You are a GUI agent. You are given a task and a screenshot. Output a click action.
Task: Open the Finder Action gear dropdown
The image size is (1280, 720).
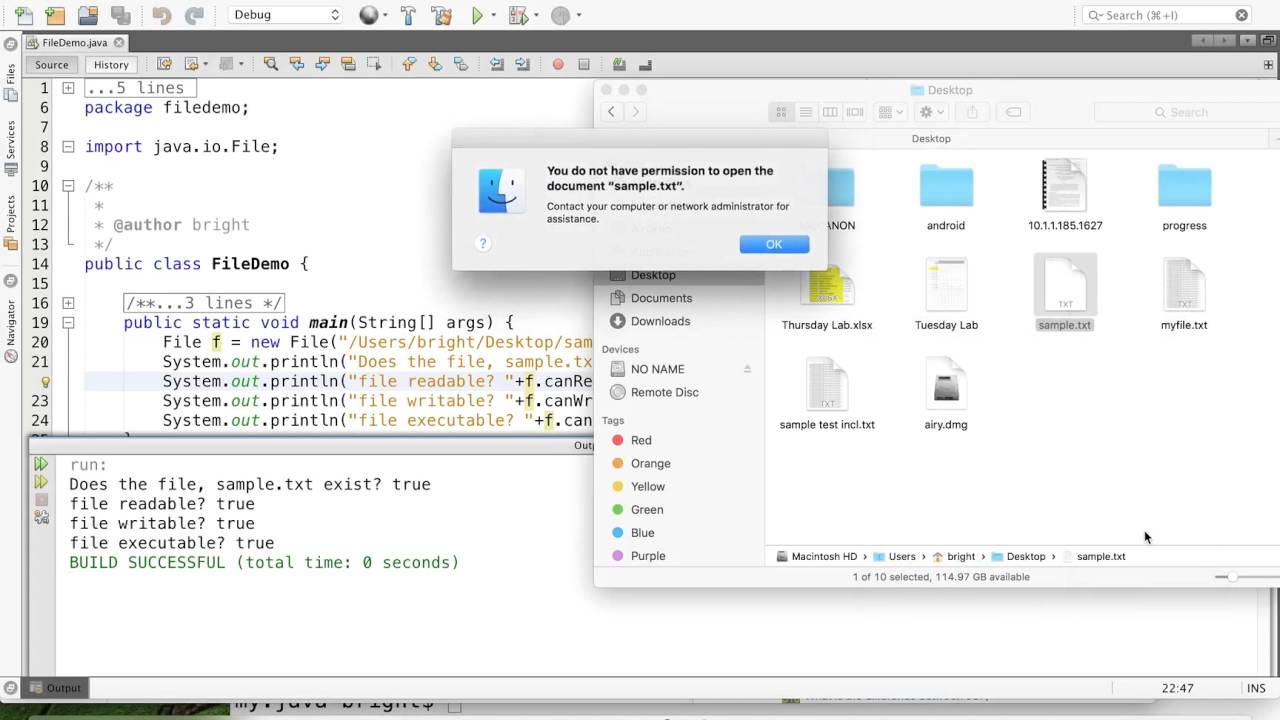[x=931, y=112]
